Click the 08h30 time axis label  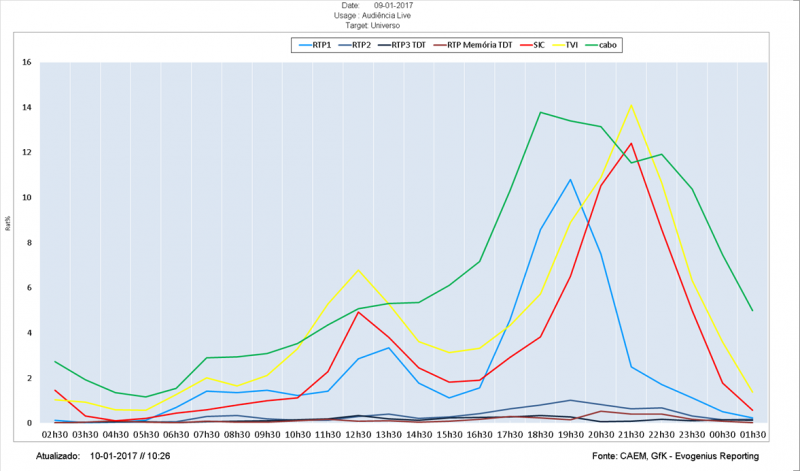tap(237, 435)
